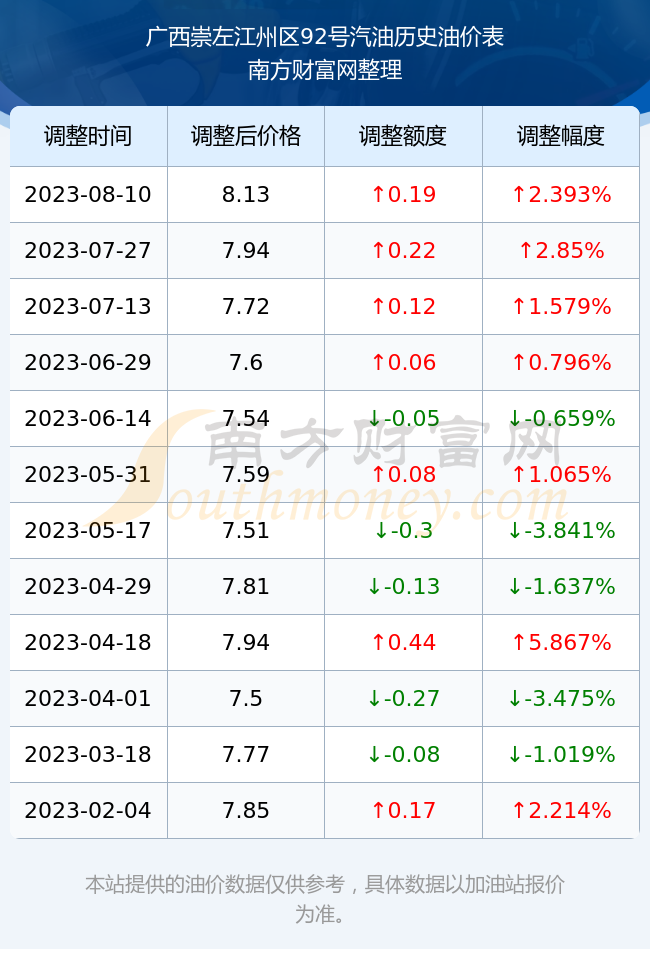This screenshot has width=650, height=980.
Task: Click the disclaimer text below the table
Action: tap(325, 899)
